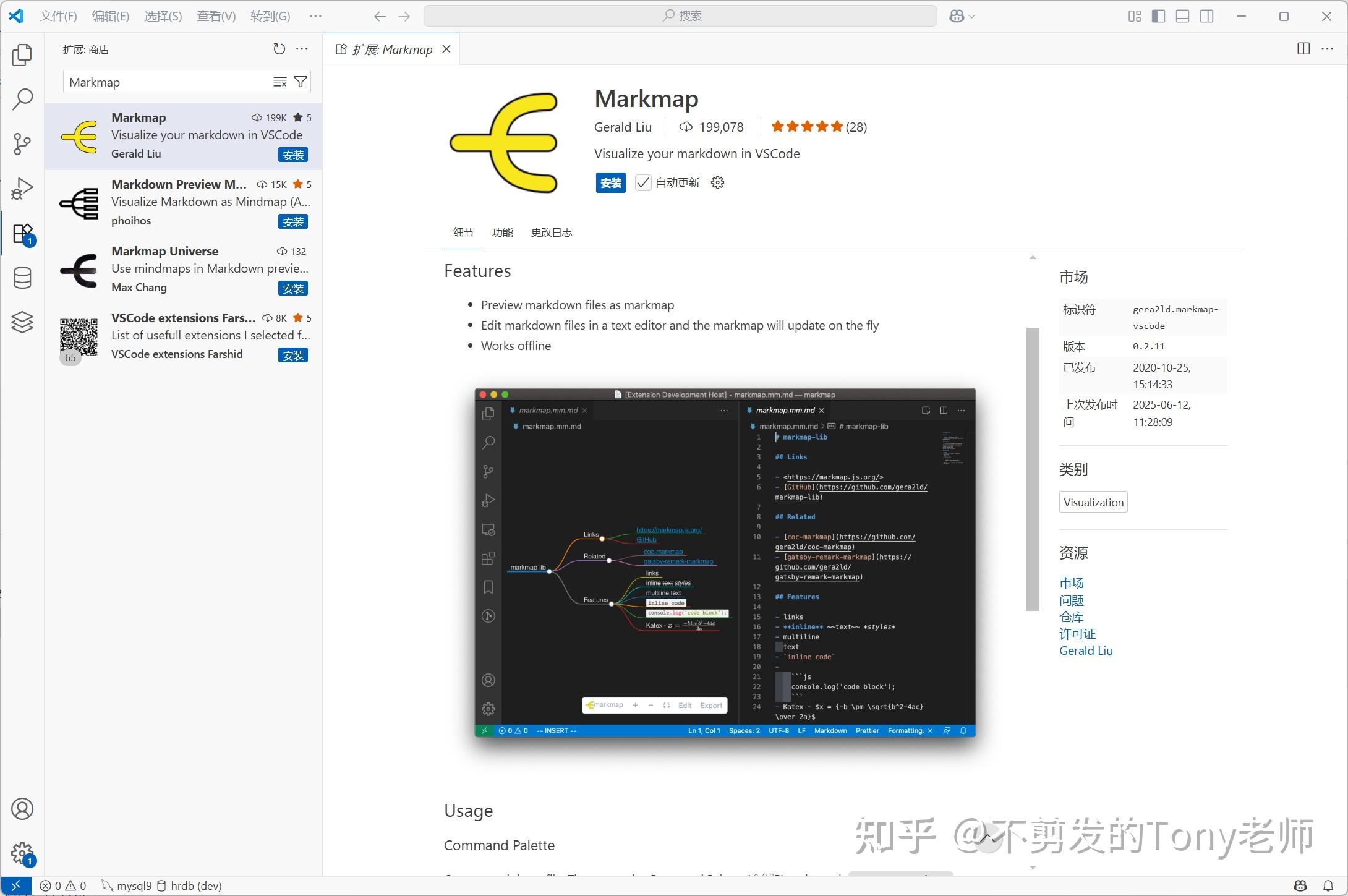The width and height of the screenshot is (1348, 896).
Task: Open the Markmap extension settings gear
Action: coord(717,182)
